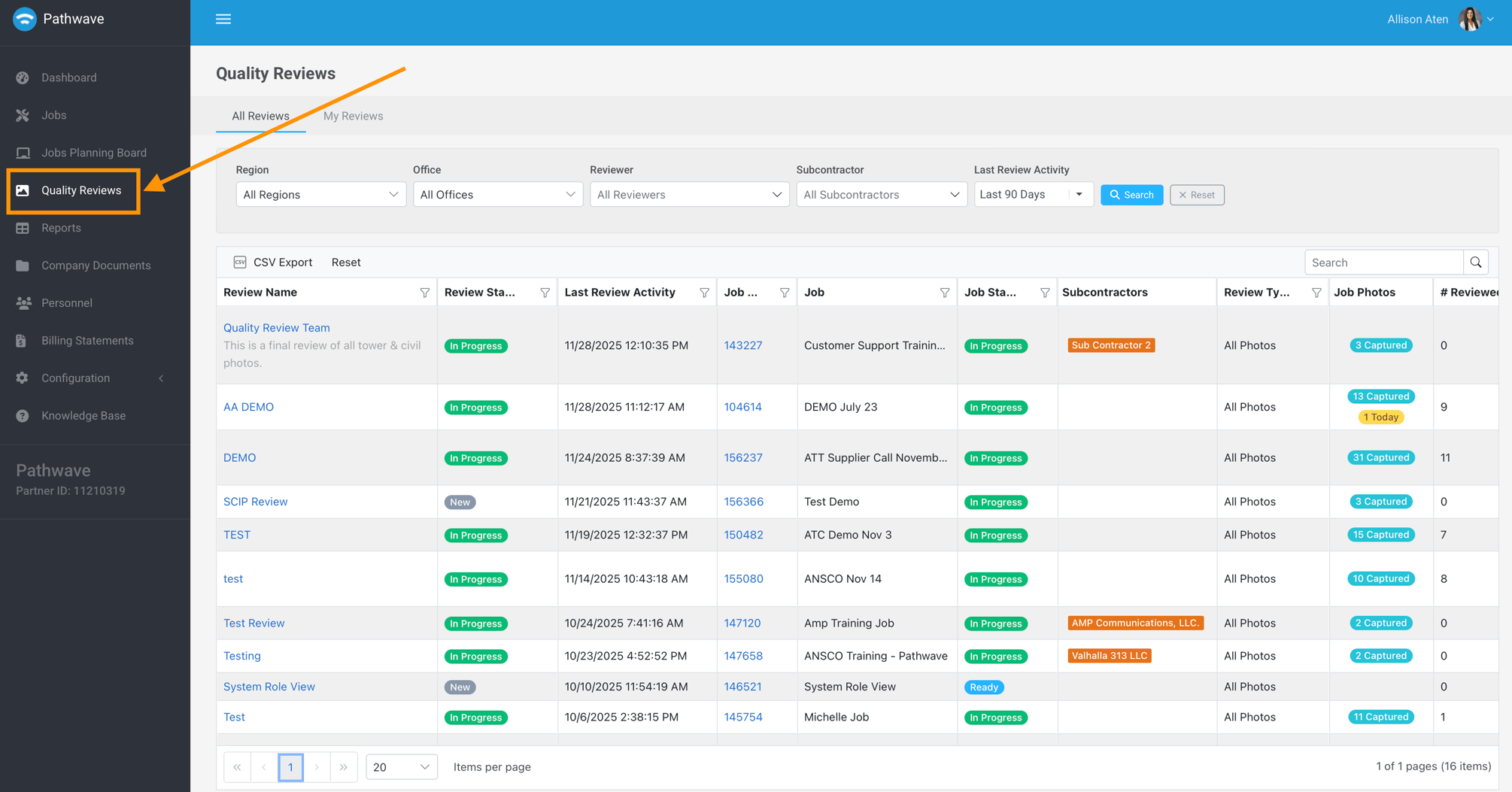The image size is (1512, 792).
Task: Select the Personnel people icon
Action: [x=23, y=302]
